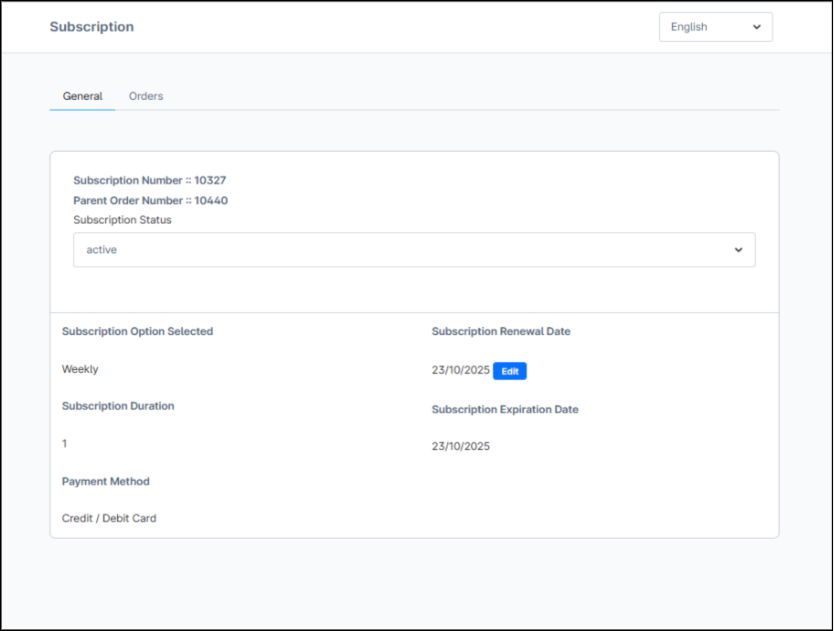Click the Payment Method heading
Viewport: 834px width, 631px height.
point(105,481)
